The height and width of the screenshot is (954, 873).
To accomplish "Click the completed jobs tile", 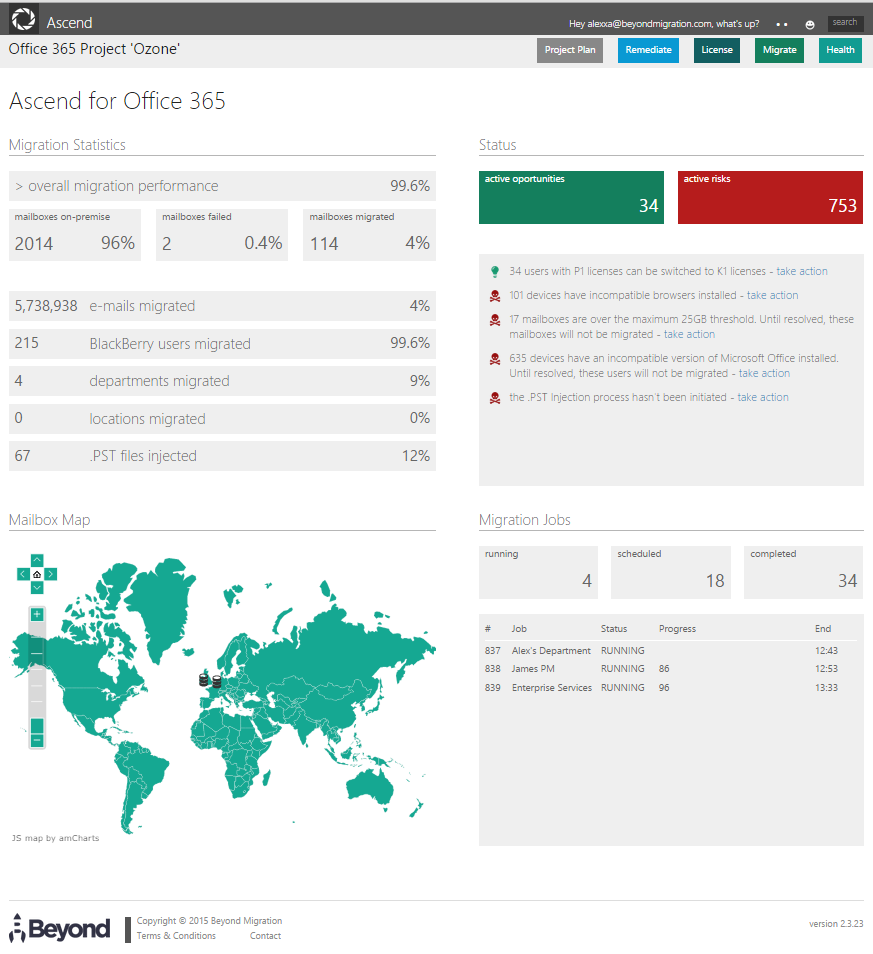I will click(804, 572).
